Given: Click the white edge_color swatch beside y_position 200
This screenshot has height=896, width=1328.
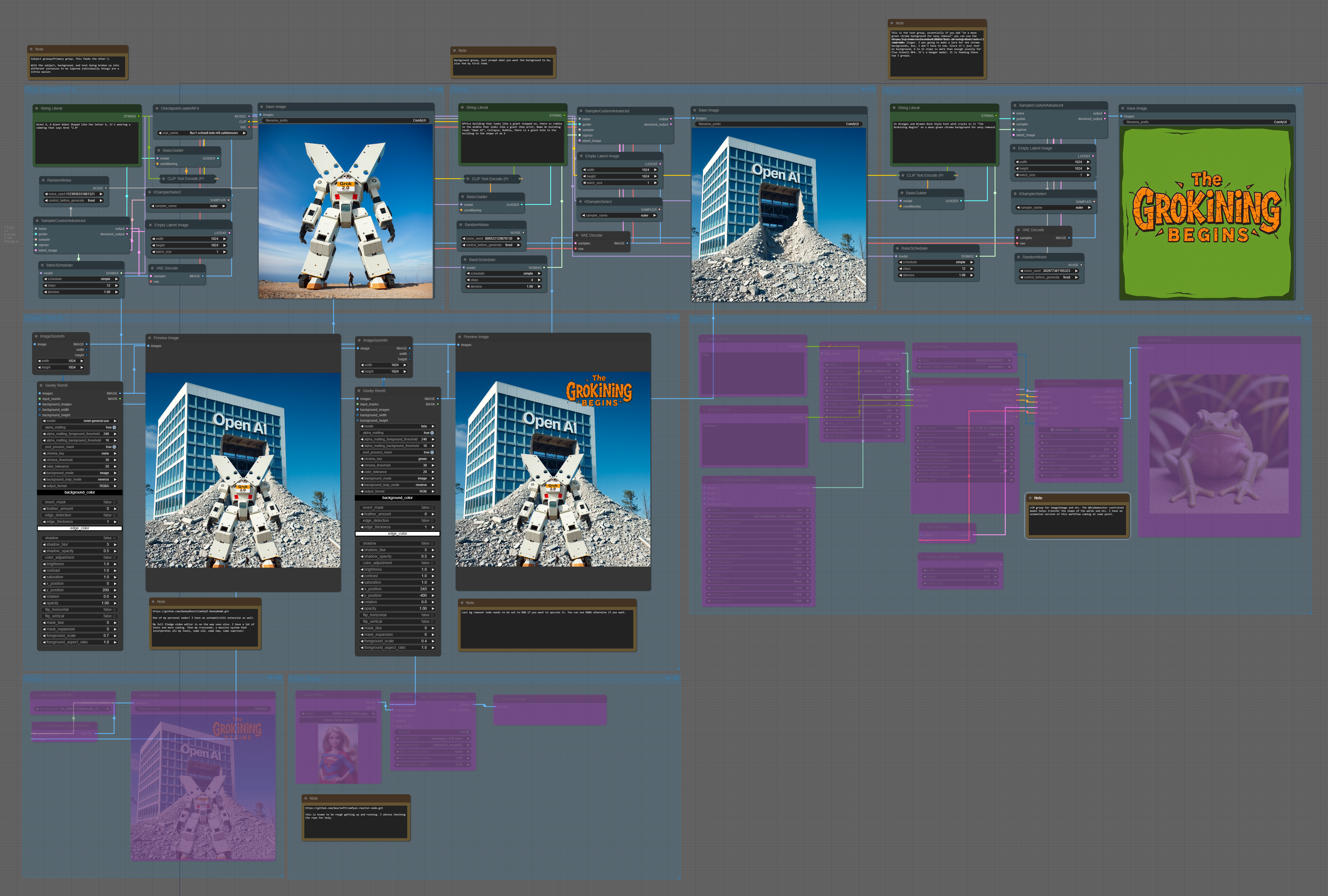Looking at the screenshot, I should (80, 528).
